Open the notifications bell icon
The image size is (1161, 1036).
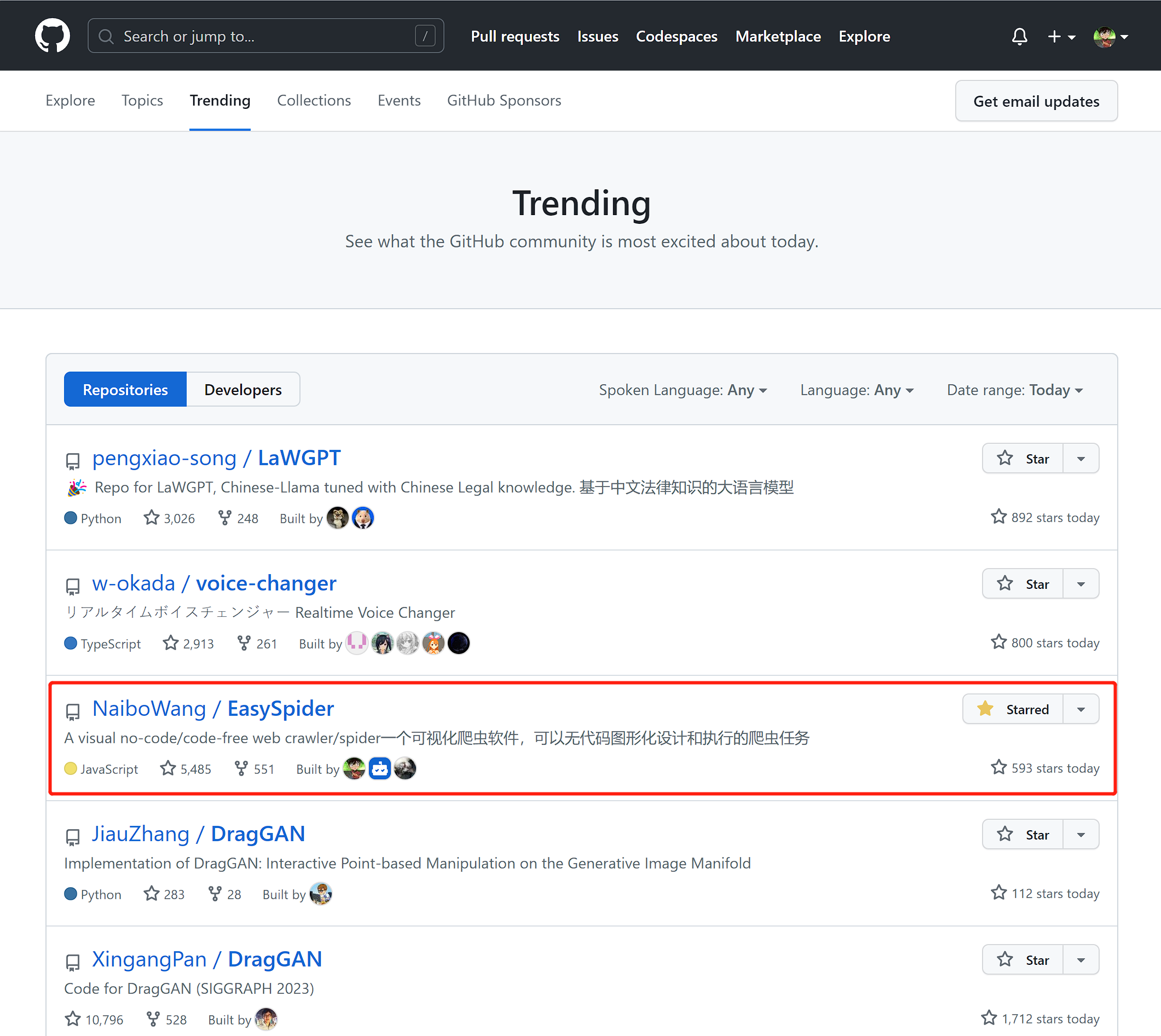click(x=1019, y=36)
